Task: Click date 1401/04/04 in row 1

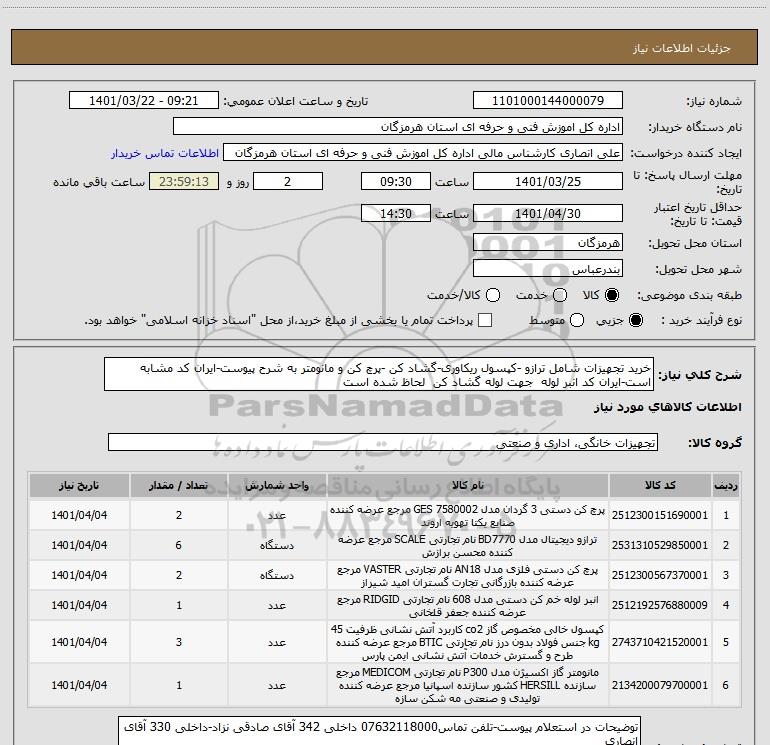Action: coord(79,515)
